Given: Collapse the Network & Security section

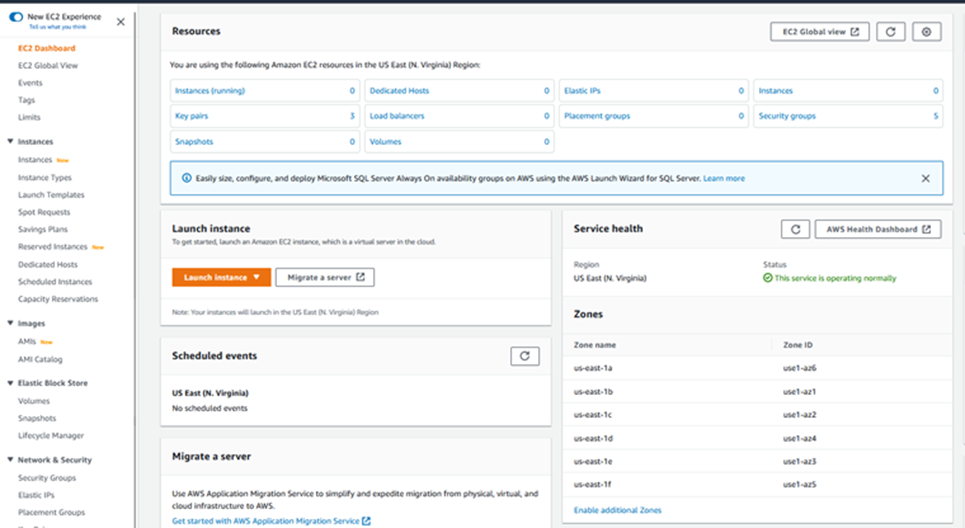Looking at the screenshot, I should coord(10,460).
